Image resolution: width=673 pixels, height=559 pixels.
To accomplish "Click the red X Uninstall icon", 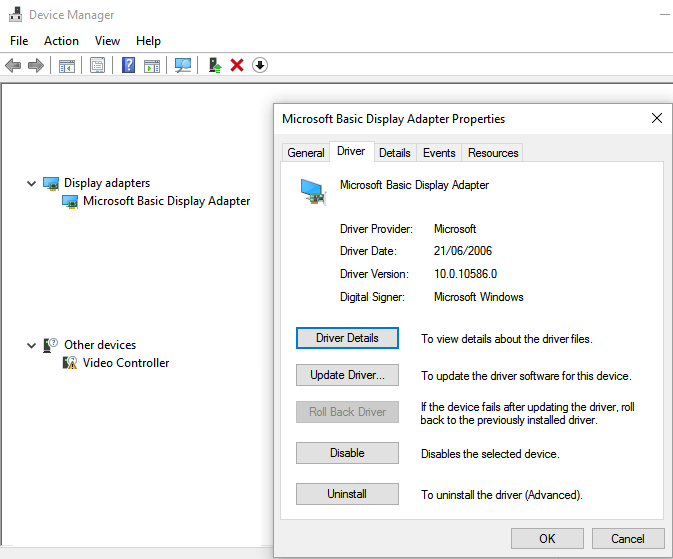I will click(237, 65).
